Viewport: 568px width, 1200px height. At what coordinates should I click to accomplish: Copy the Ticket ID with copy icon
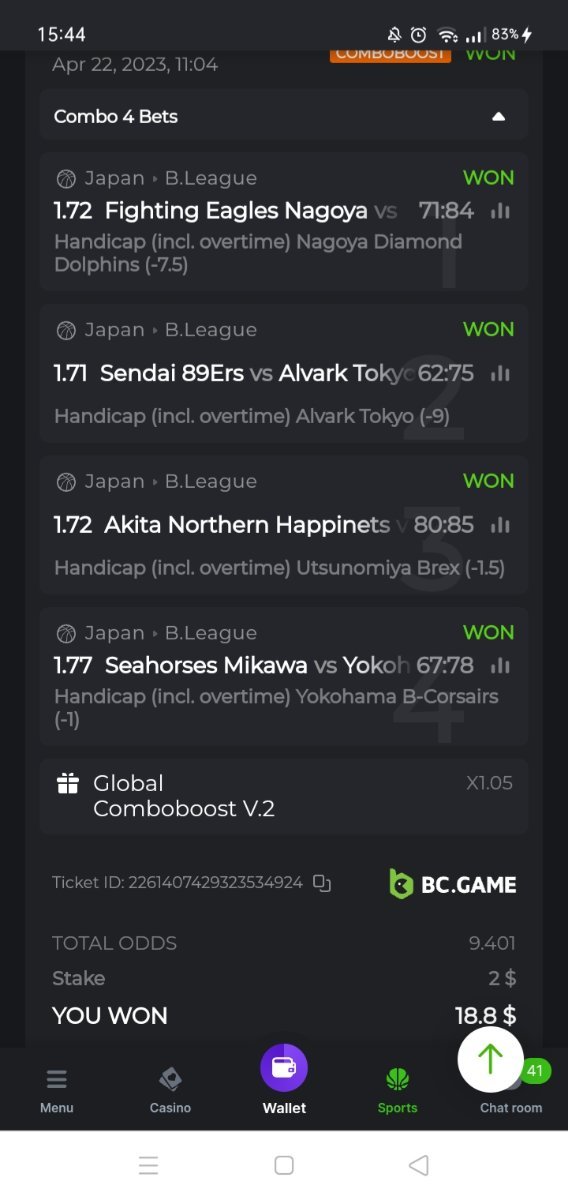tap(321, 883)
